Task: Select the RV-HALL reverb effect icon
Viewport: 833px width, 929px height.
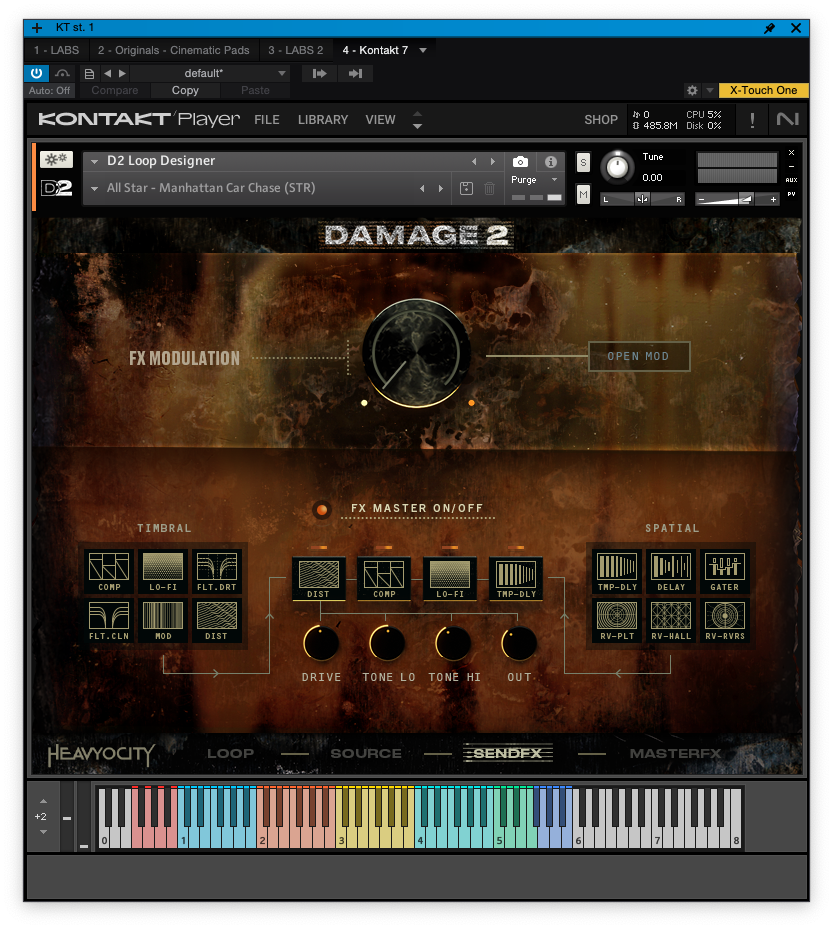Action: 671,620
